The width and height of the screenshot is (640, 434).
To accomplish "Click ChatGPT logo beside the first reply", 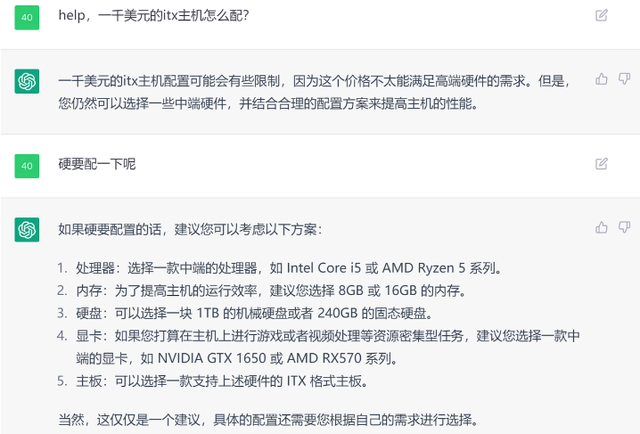I will point(27,81).
